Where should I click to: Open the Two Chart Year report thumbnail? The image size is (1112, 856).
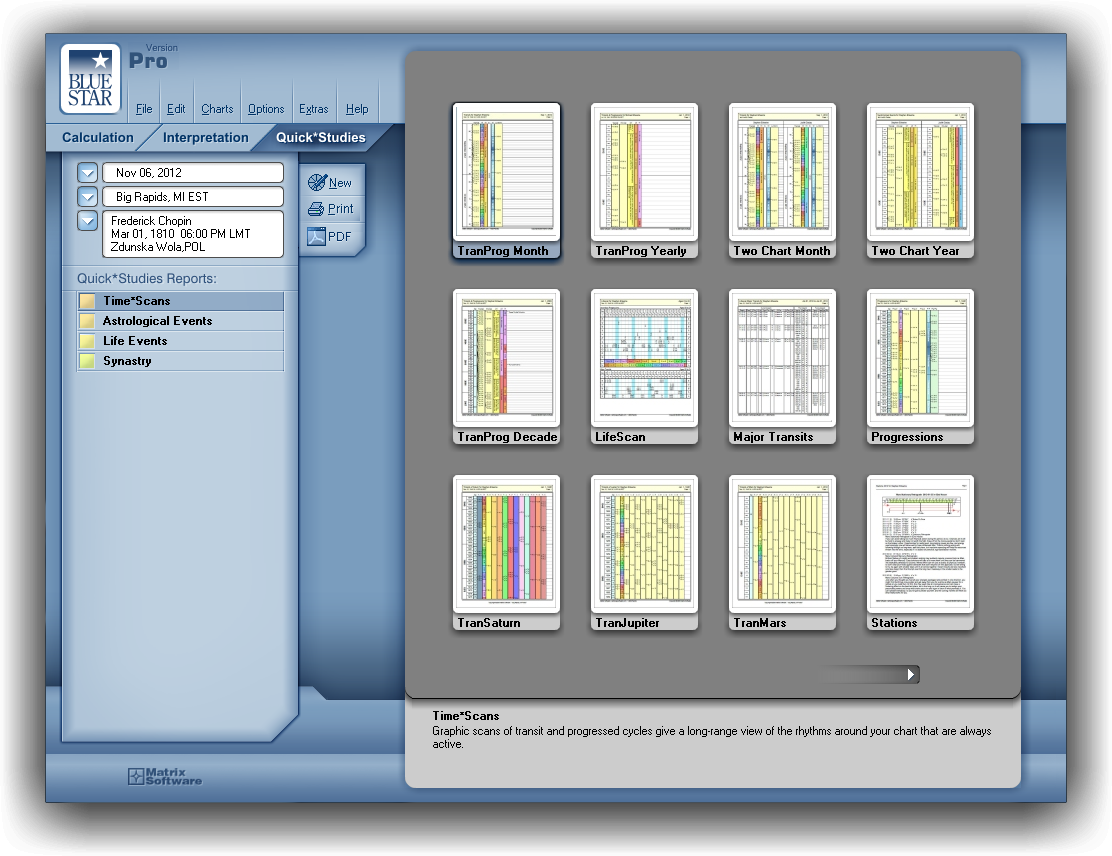pyautogui.click(x=920, y=181)
